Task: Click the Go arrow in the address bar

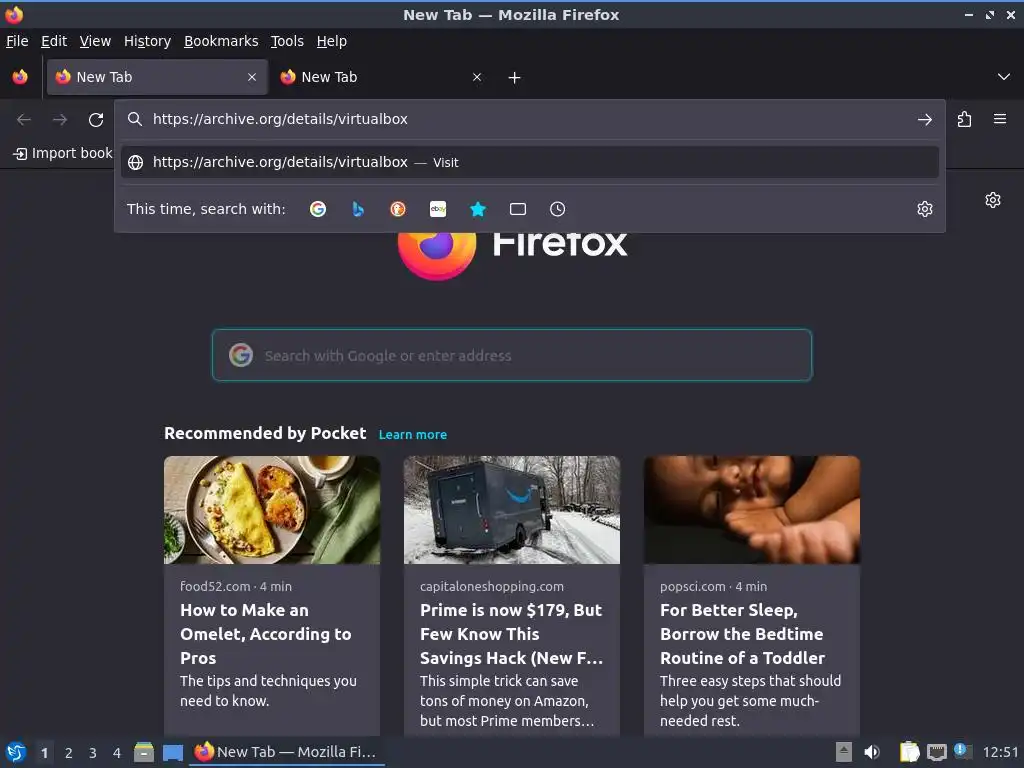Action: (924, 120)
